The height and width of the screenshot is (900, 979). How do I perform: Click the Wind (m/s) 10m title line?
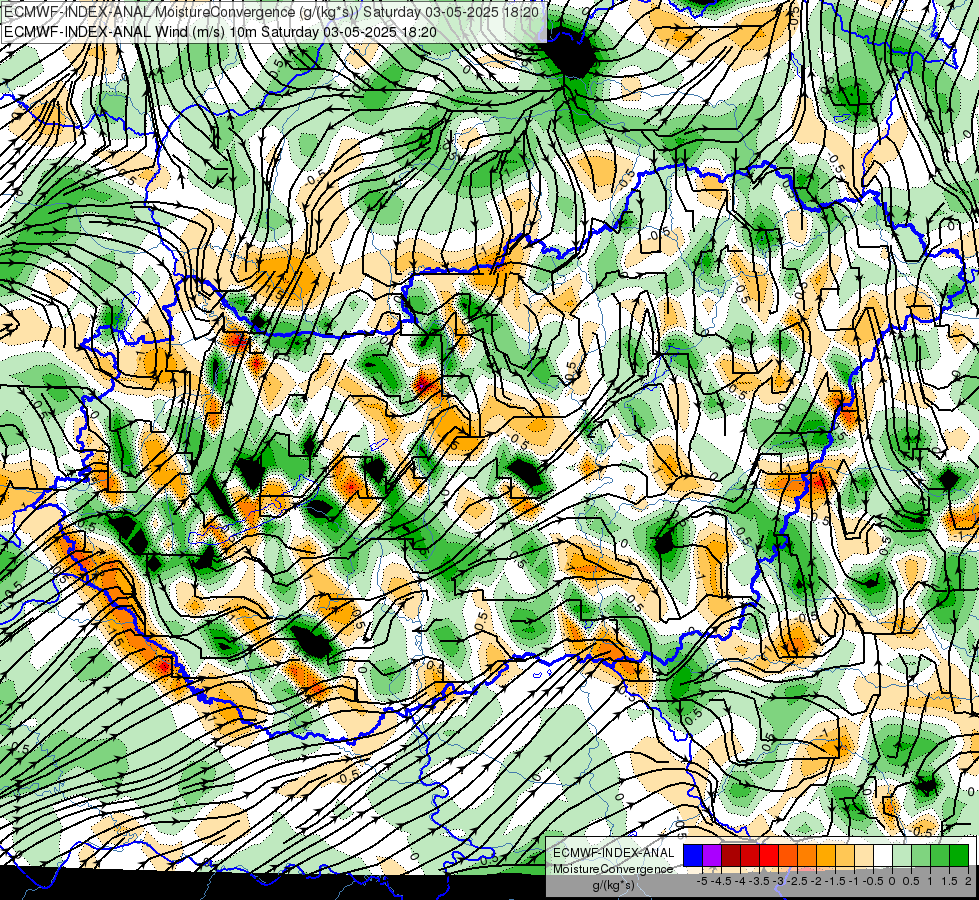tap(220, 31)
